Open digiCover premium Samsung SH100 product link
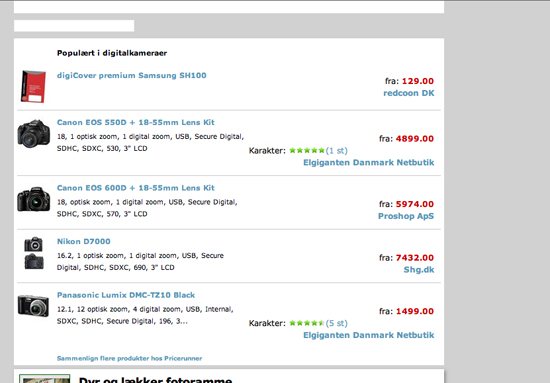The image size is (550, 383). click(132, 75)
